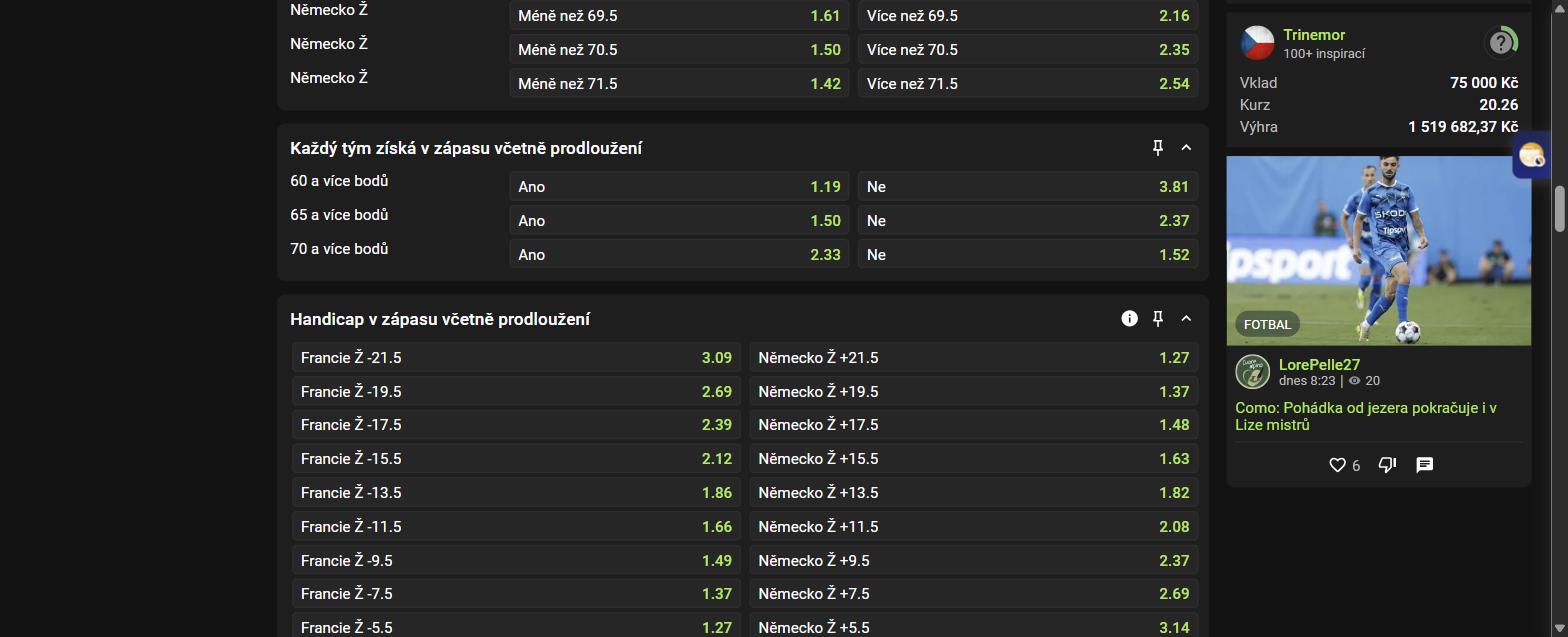
Task: Click the 100+ inspirací label
Action: click(1324, 54)
